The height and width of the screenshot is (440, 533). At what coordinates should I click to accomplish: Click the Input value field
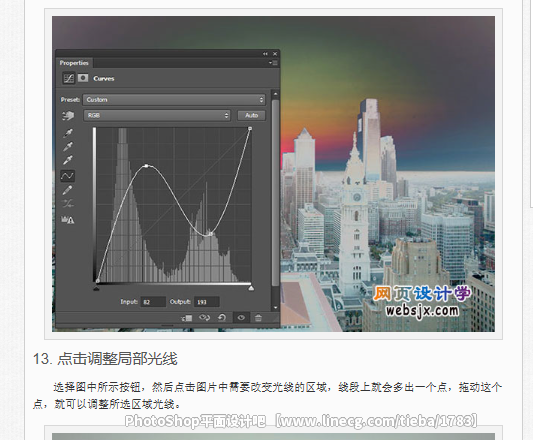tap(153, 302)
